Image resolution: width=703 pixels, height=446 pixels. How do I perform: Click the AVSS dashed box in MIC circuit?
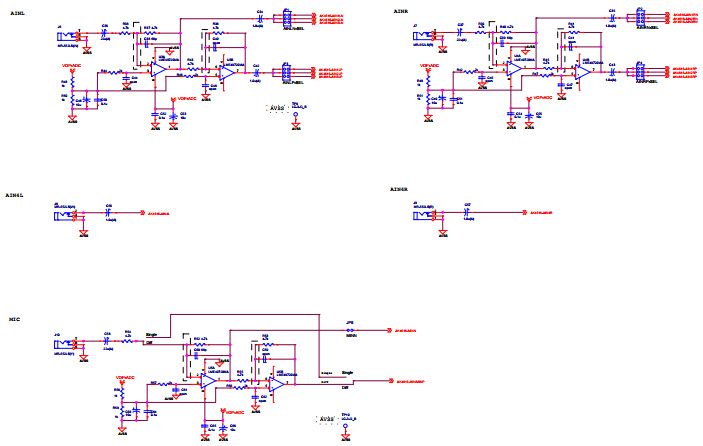pos(326,417)
